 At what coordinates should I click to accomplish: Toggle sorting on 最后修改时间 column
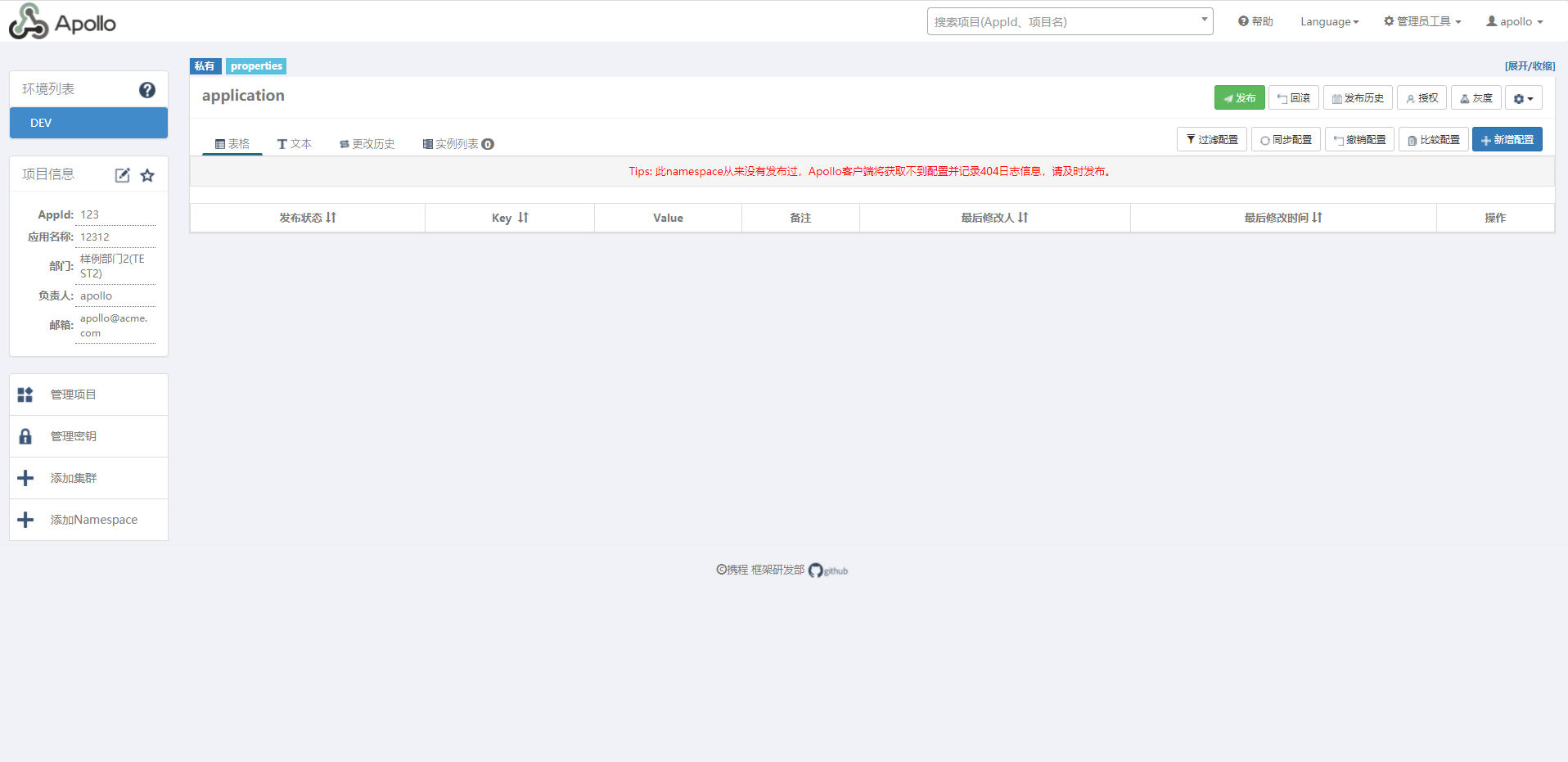point(1316,218)
